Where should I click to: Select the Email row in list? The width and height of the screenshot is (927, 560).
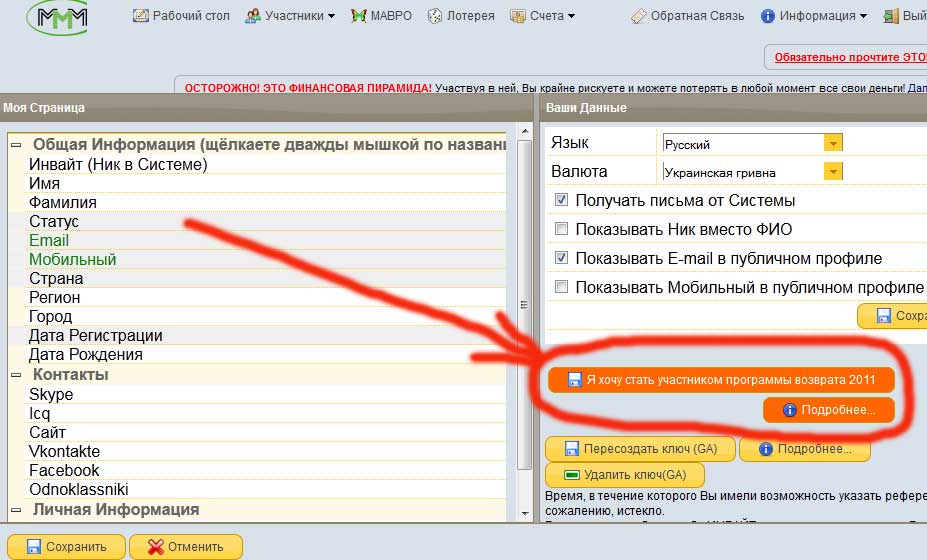point(49,241)
